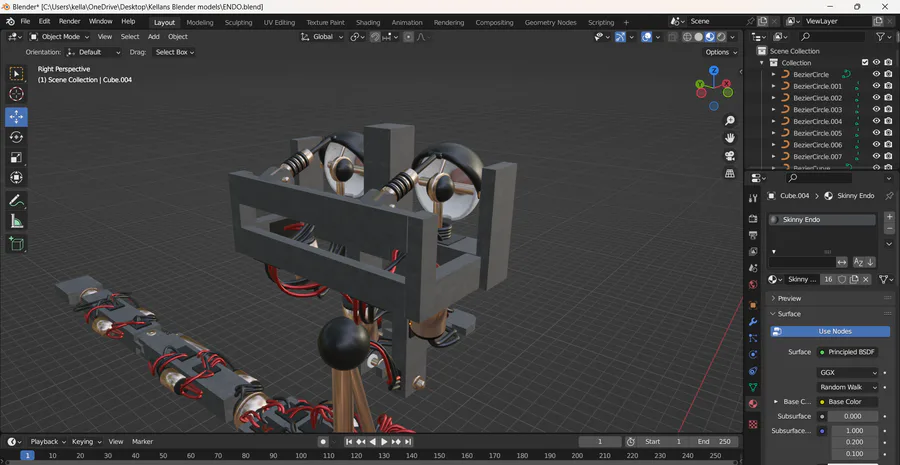The height and width of the screenshot is (465, 900).
Task: Click the End frame 250 field
Action: [x=714, y=441]
